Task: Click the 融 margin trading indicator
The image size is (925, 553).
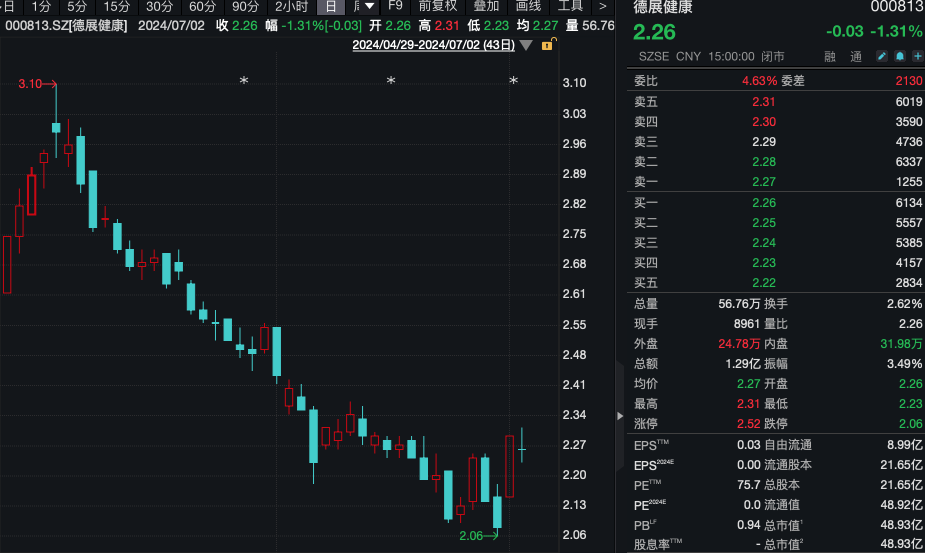Action: click(830, 57)
